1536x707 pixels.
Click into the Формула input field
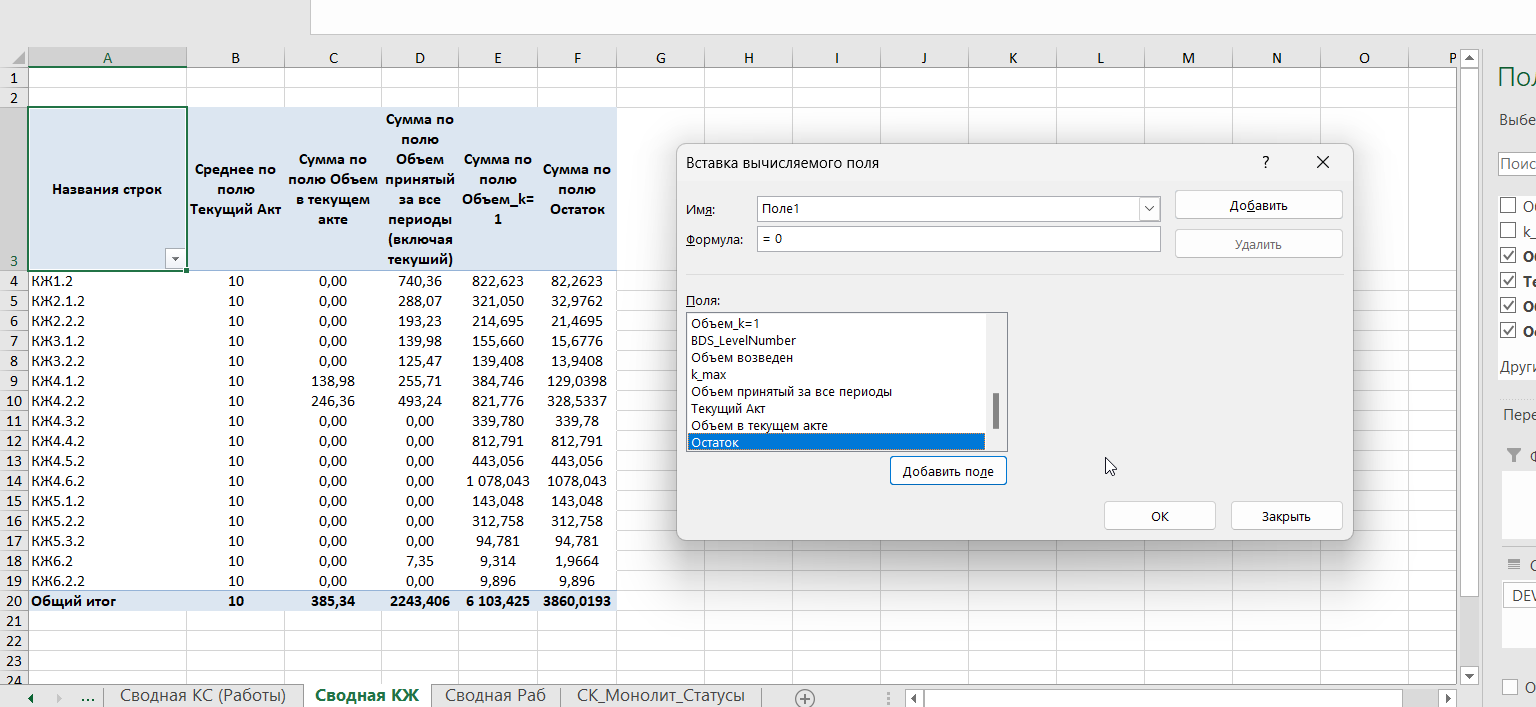[958, 240]
